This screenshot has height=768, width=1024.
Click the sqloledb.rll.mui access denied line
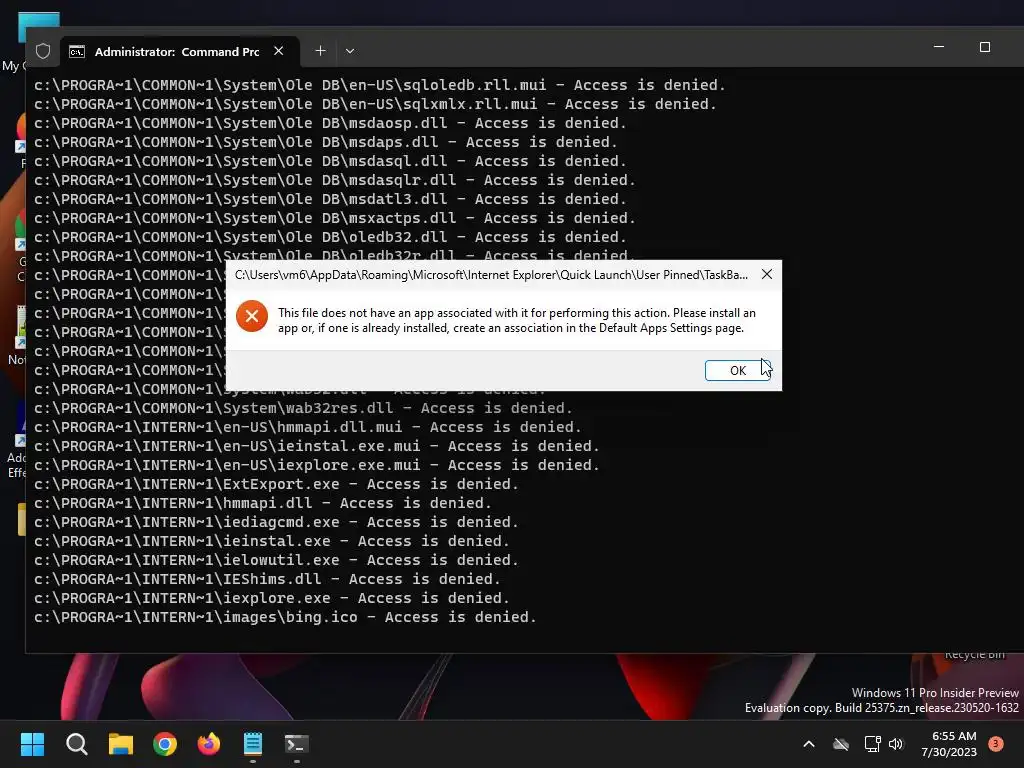(379, 85)
